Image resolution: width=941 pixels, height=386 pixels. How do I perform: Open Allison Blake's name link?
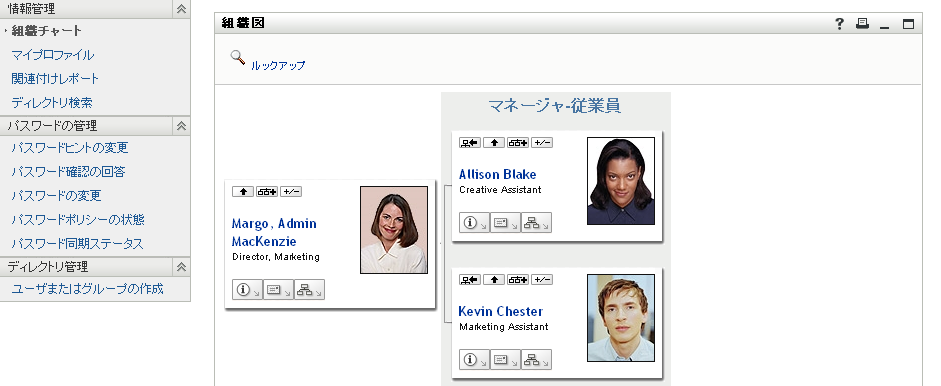click(498, 175)
